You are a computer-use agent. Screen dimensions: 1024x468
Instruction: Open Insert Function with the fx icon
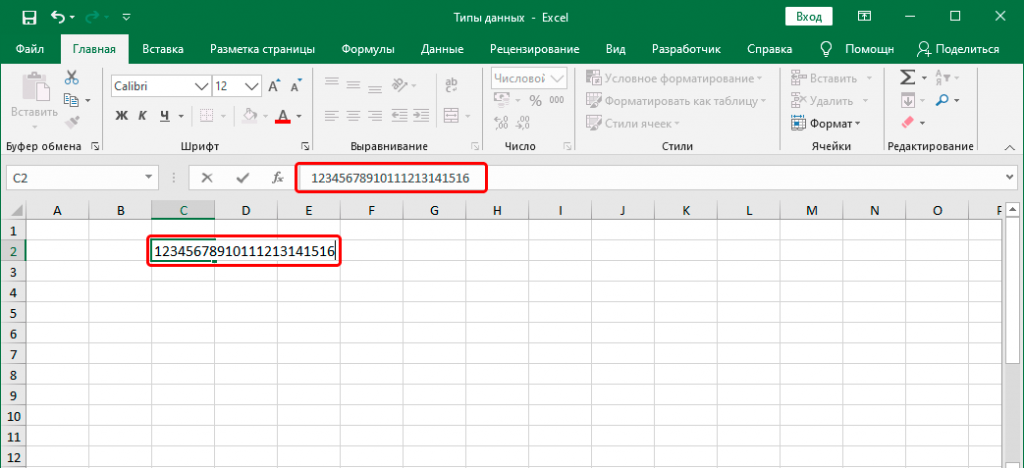point(278,178)
